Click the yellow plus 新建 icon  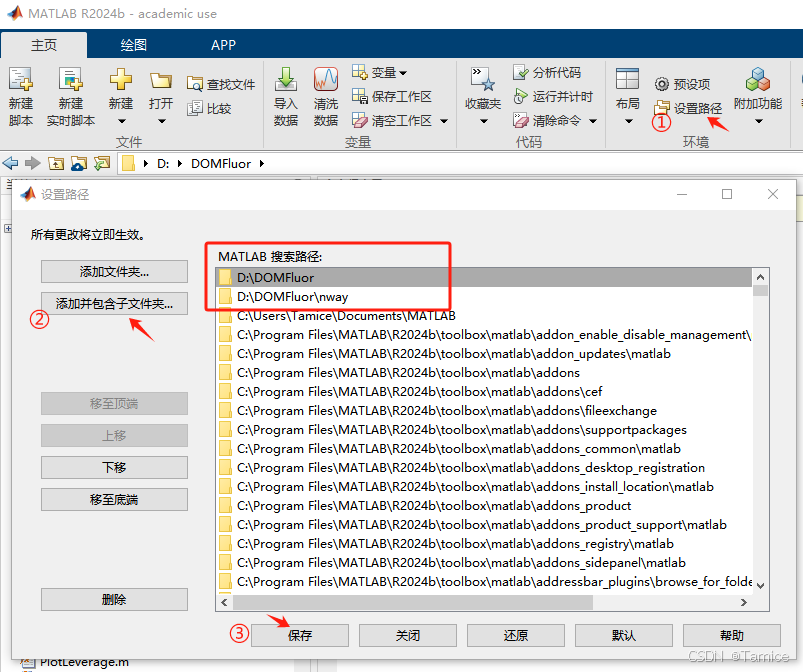point(121,80)
